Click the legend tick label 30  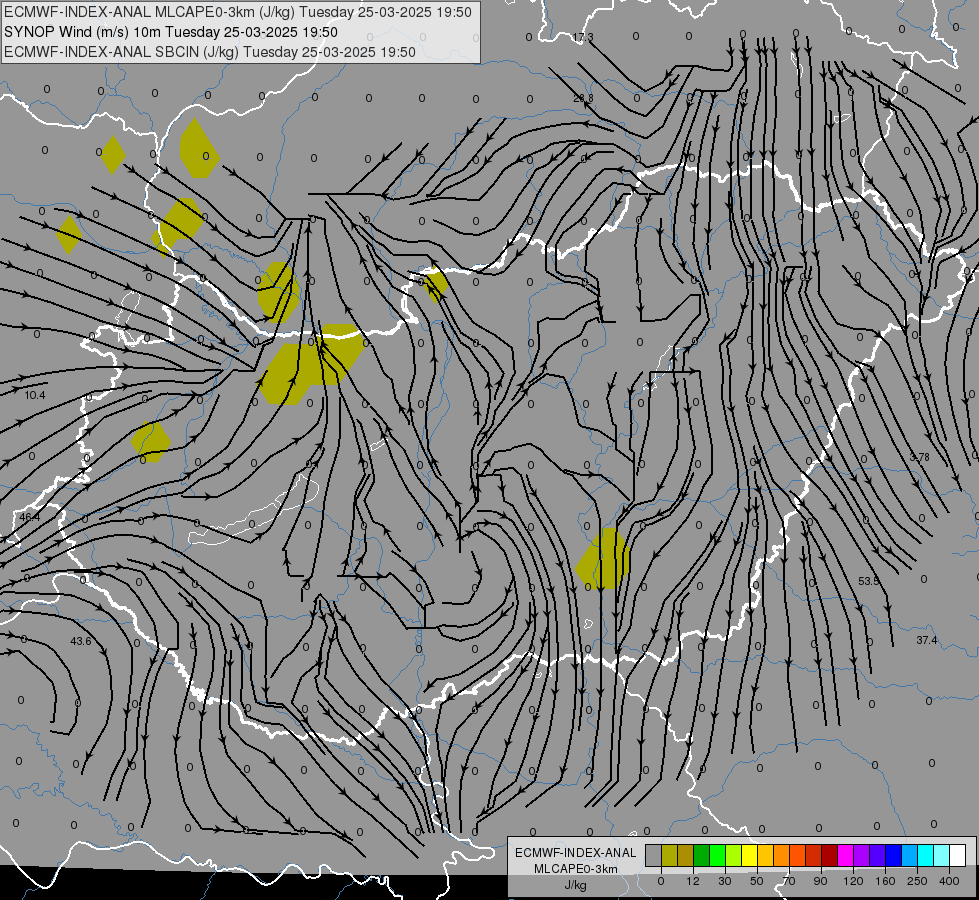[725, 881]
